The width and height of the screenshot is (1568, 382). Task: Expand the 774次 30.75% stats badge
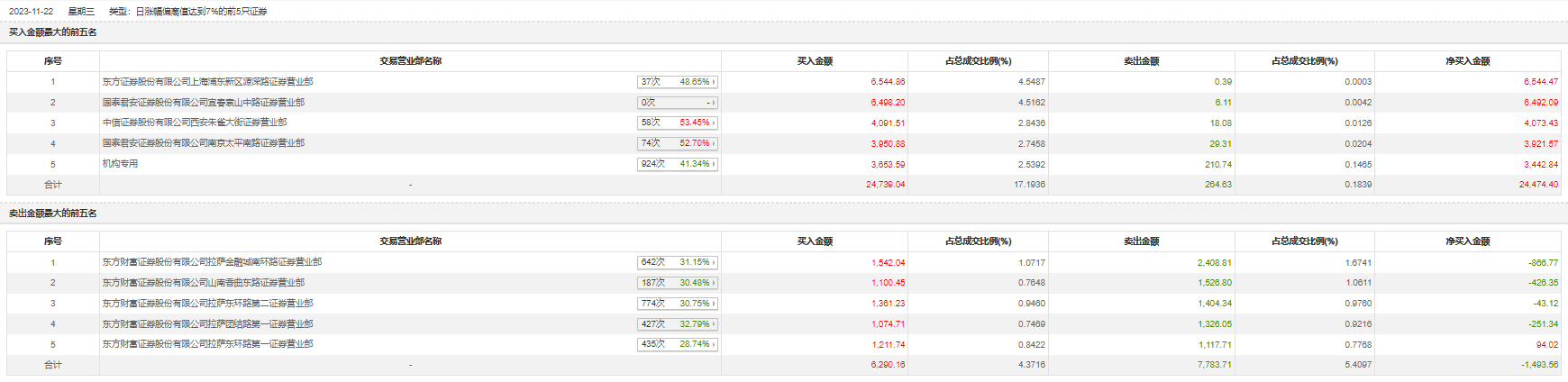[x=677, y=304]
